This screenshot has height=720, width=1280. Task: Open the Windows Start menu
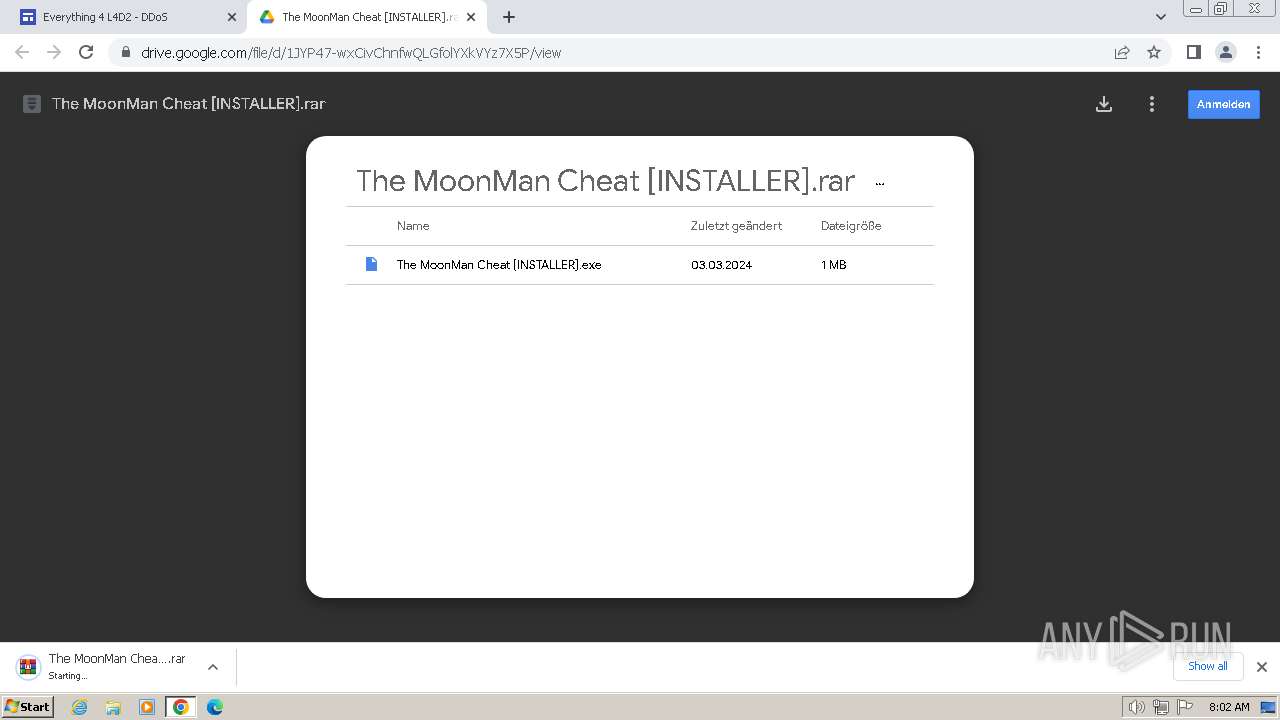28,706
